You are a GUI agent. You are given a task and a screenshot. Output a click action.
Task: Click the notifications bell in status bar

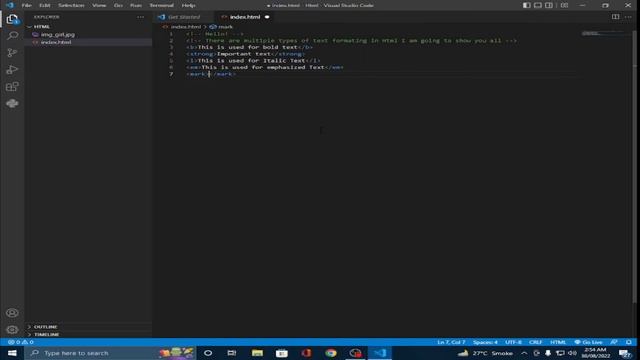coord(629,342)
